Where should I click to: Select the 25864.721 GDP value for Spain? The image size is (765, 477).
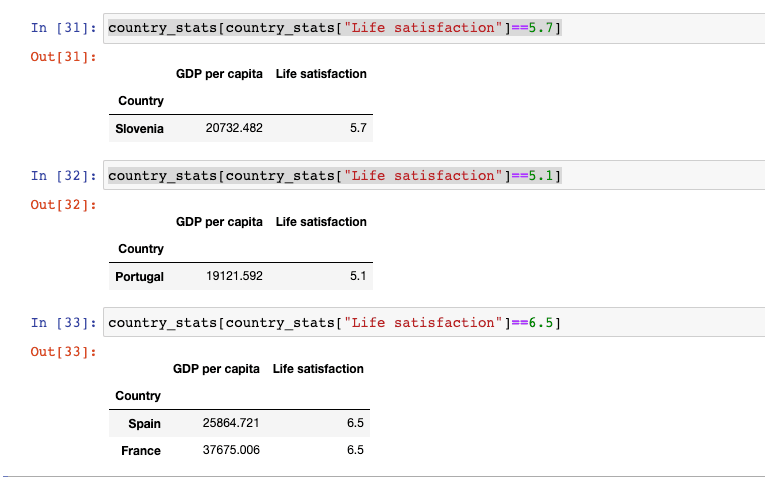(231, 424)
